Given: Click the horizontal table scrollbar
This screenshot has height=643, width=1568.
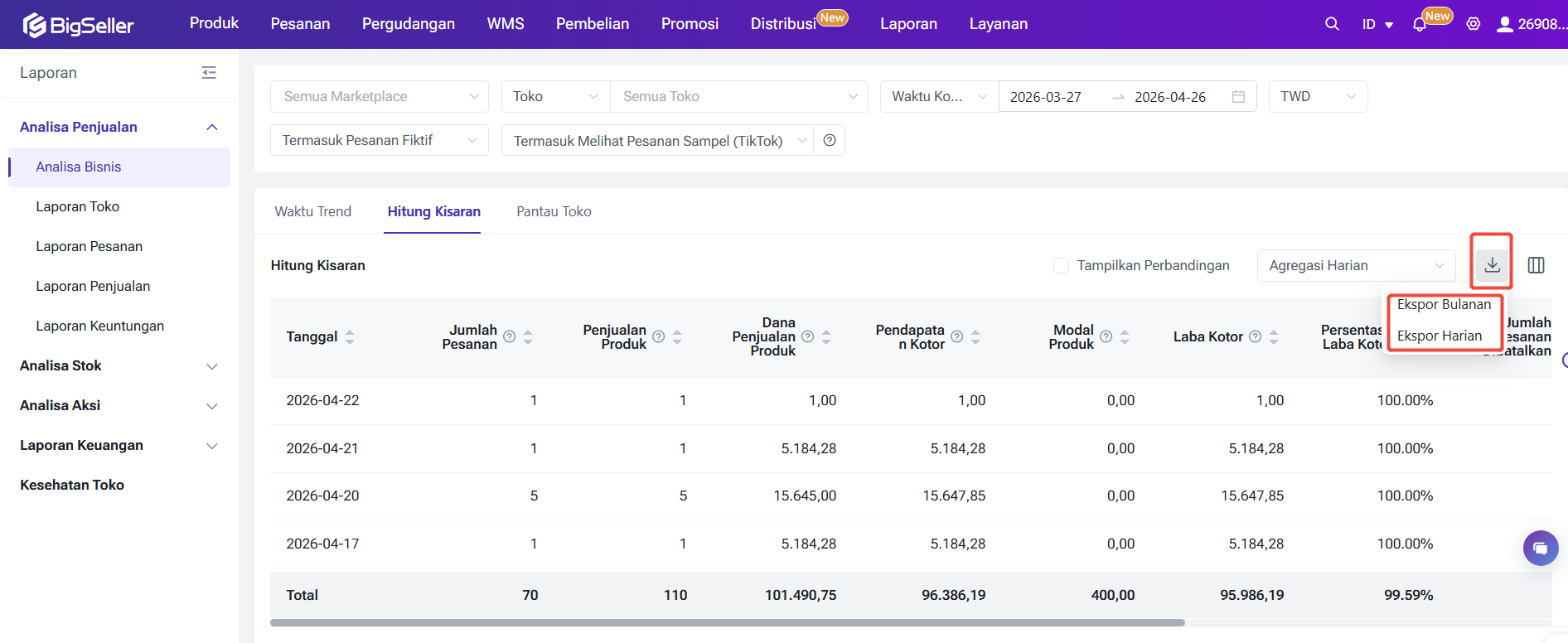Looking at the screenshot, I should pos(727,622).
